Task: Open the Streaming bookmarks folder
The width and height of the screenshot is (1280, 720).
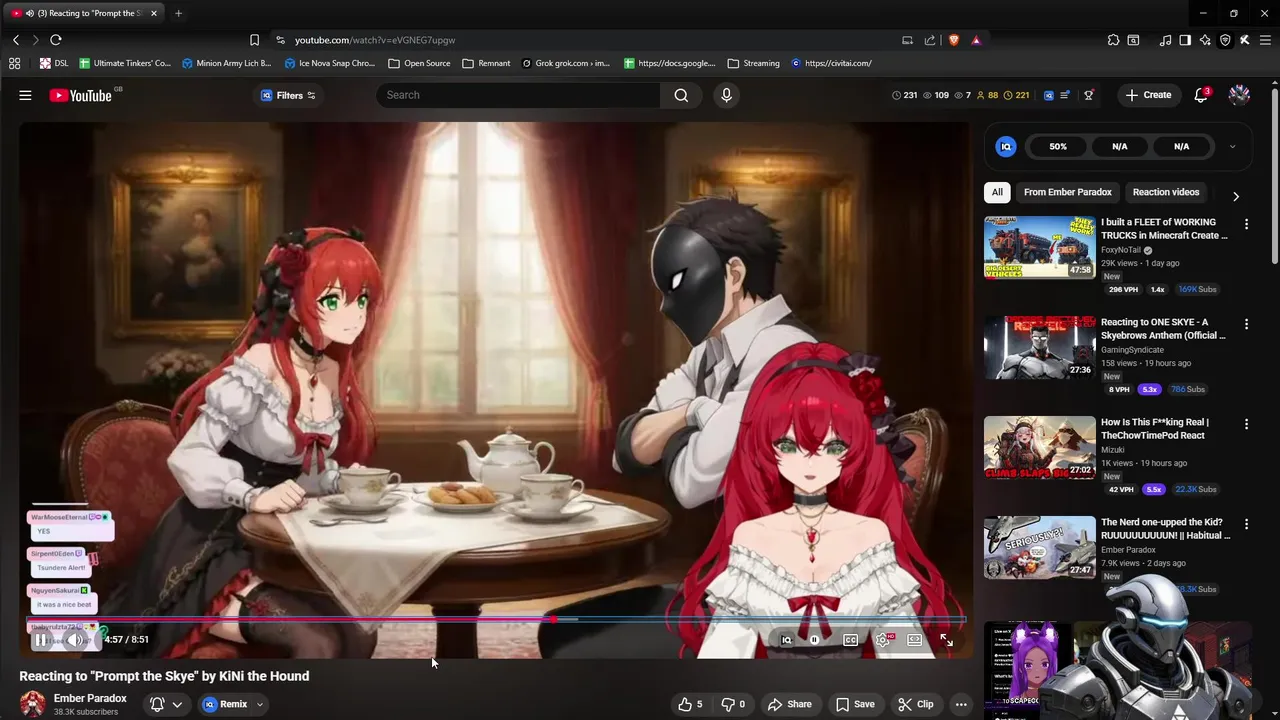Action: [x=753, y=63]
